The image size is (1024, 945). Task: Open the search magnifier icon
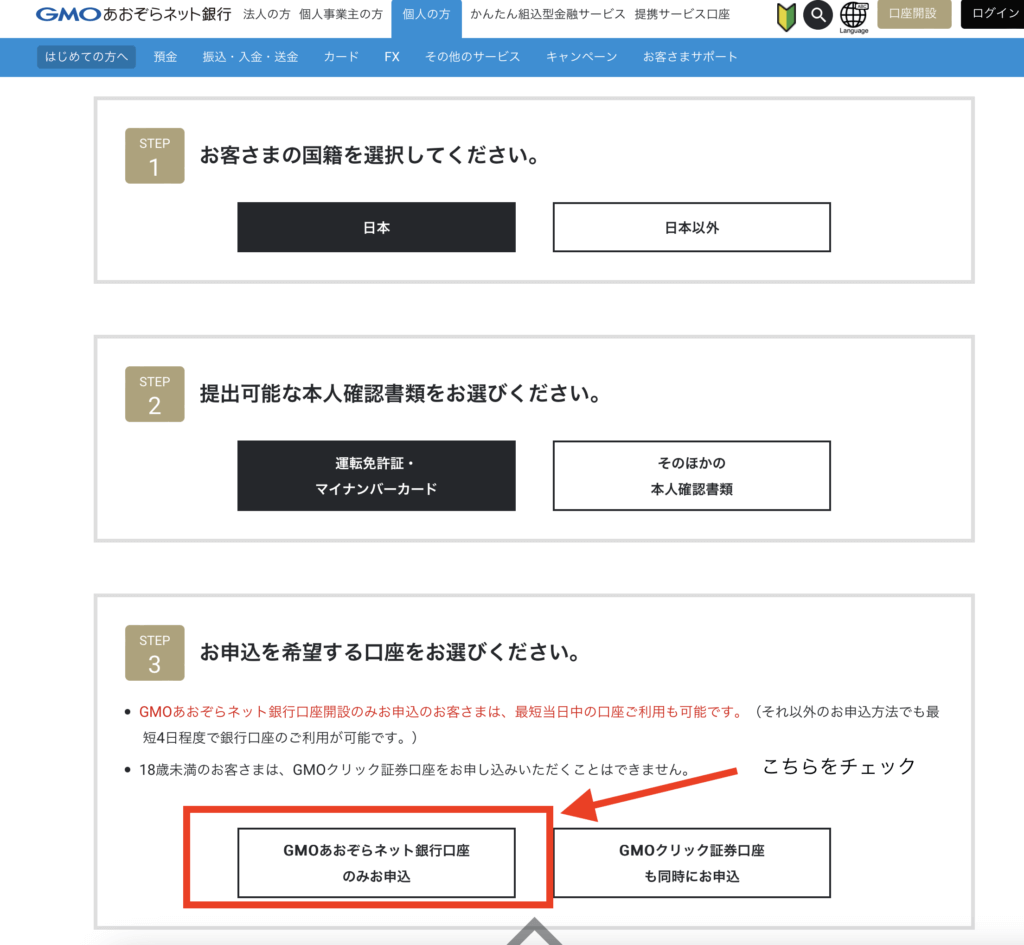818,15
